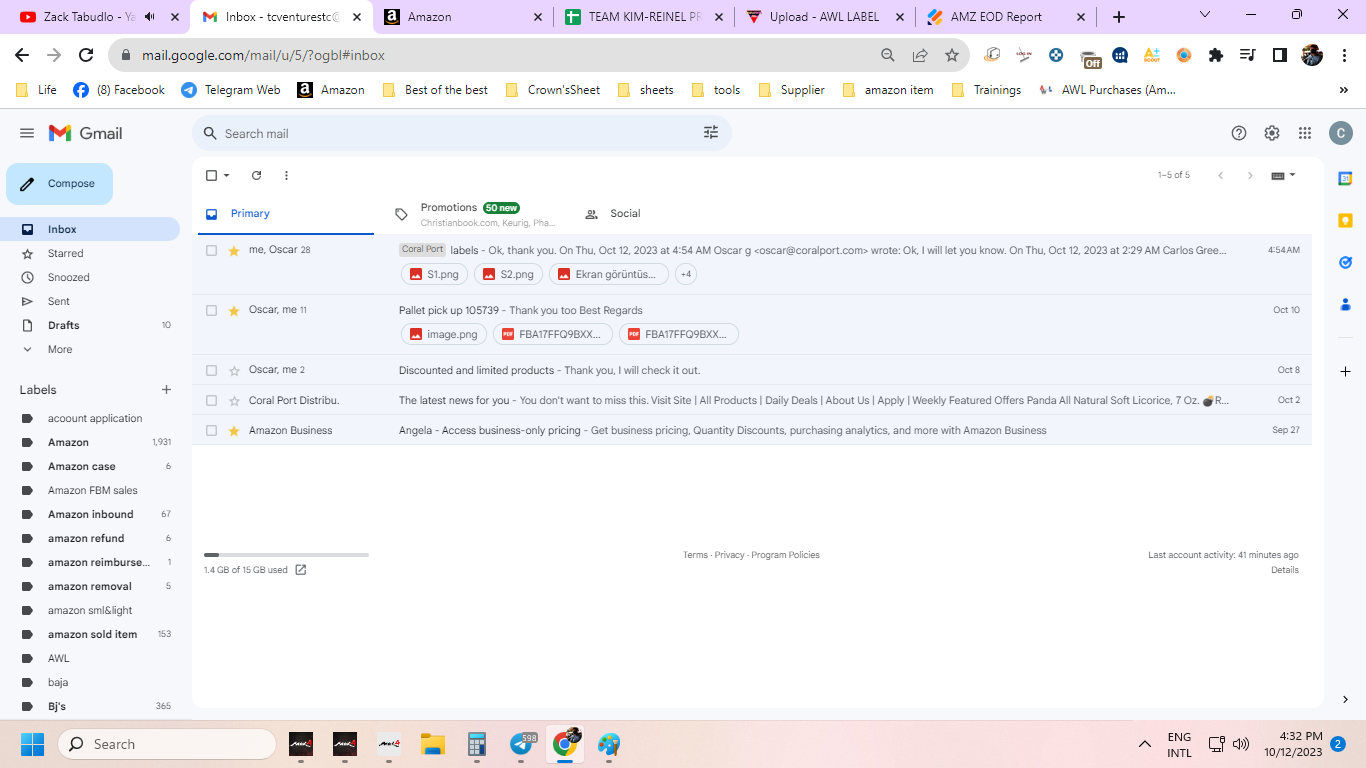Open the More options three-dot menu
Image resolution: width=1366 pixels, height=768 pixels.
click(286, 175)
